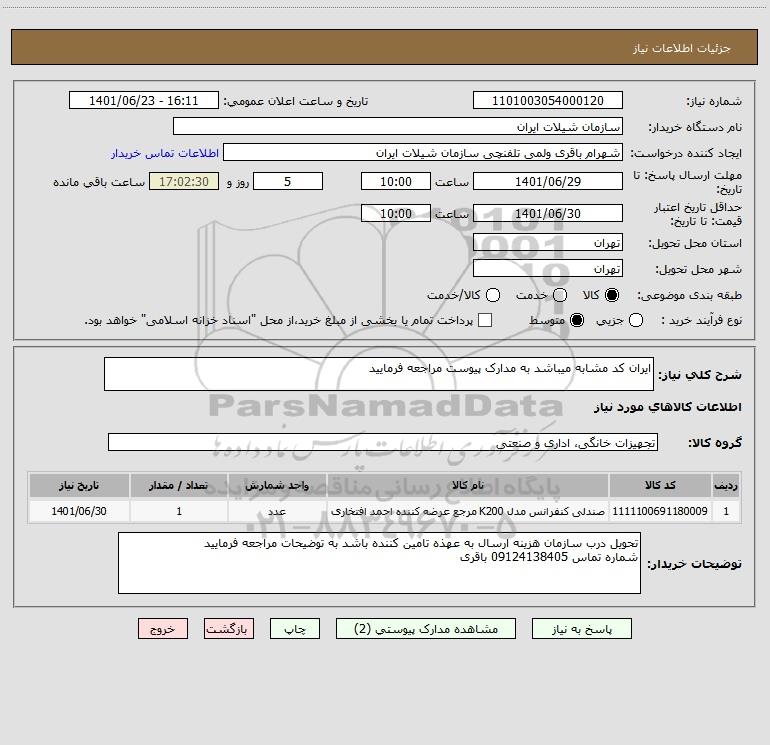Click the اطلاعات کالاهای مورد نیاز heading
Viewport: 770px width, 745px height.
pyautogui.click(x=667, y=407)
